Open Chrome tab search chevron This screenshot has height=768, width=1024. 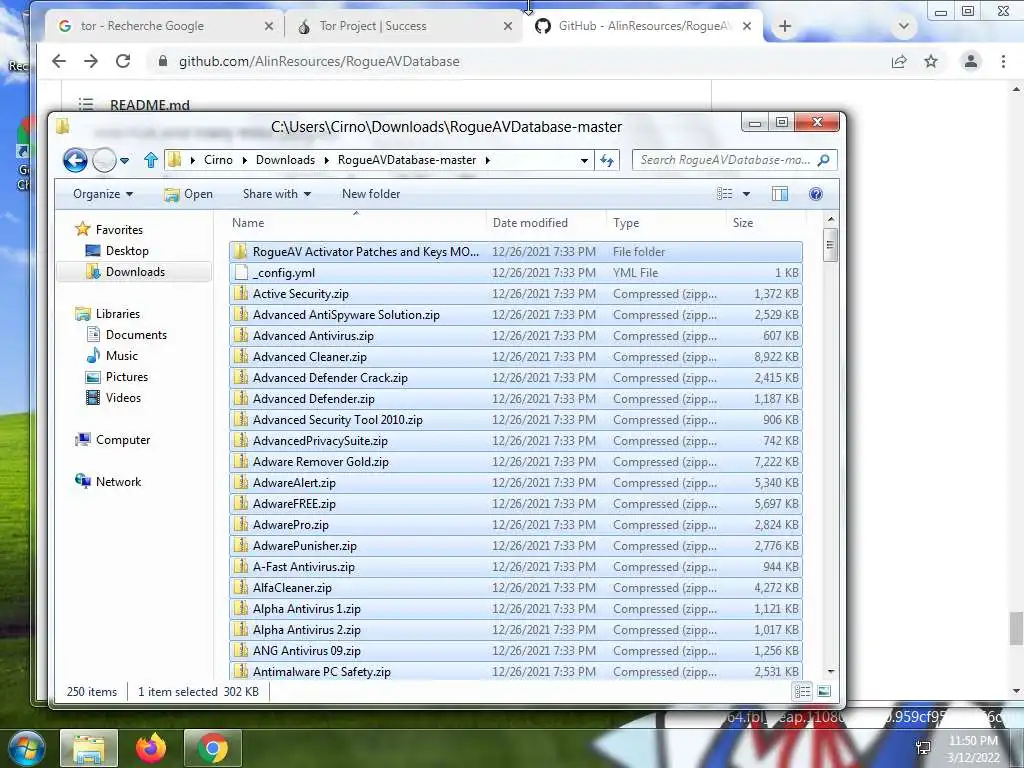tap(904, 26)
